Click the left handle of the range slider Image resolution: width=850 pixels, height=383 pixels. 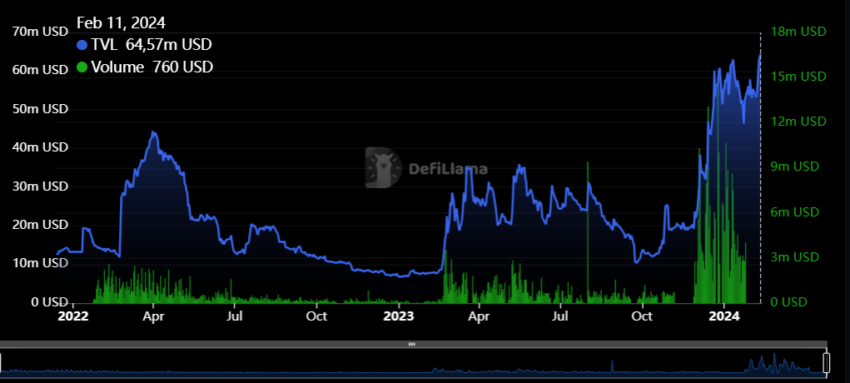[1, 363]
